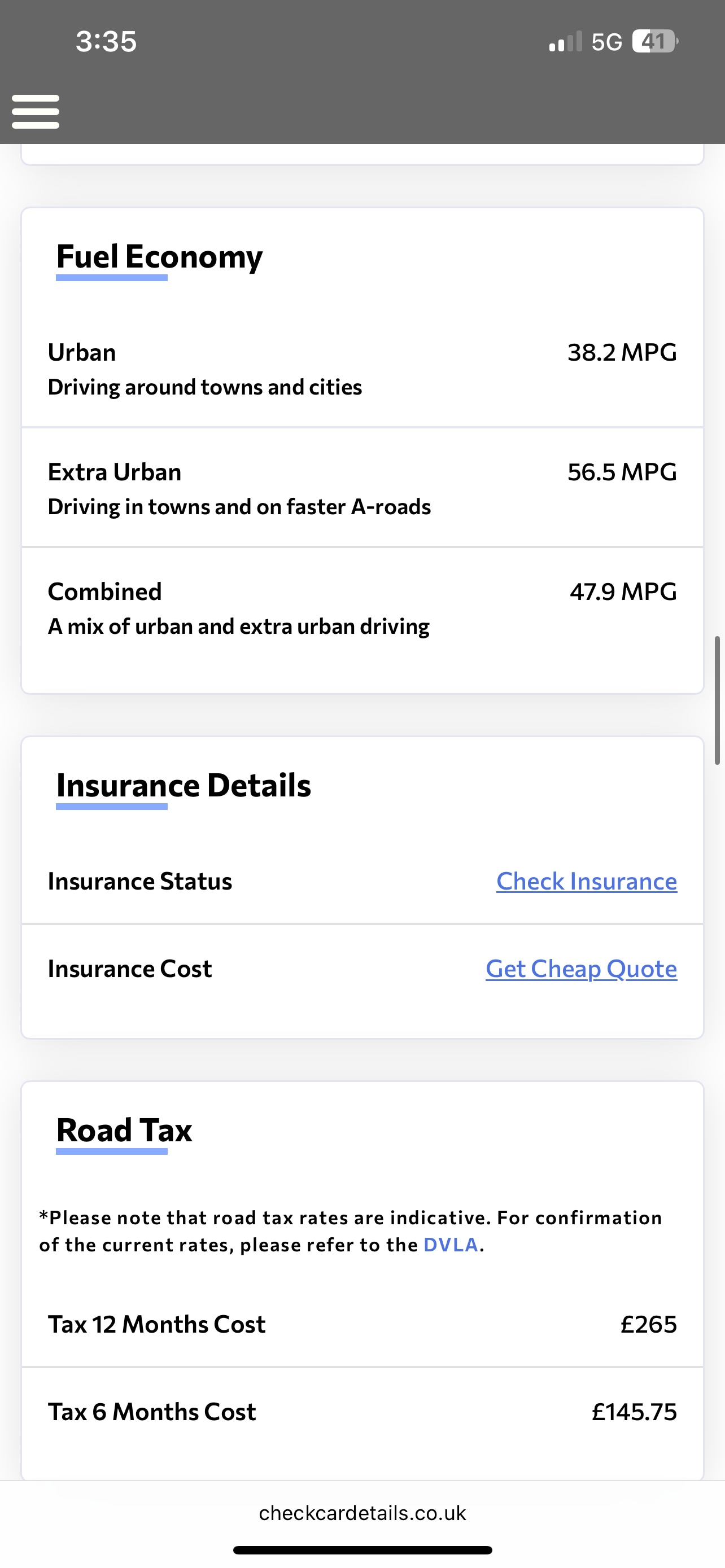
Task: Tap the 38.2 MPG urban value
Action: click(622, 352)
